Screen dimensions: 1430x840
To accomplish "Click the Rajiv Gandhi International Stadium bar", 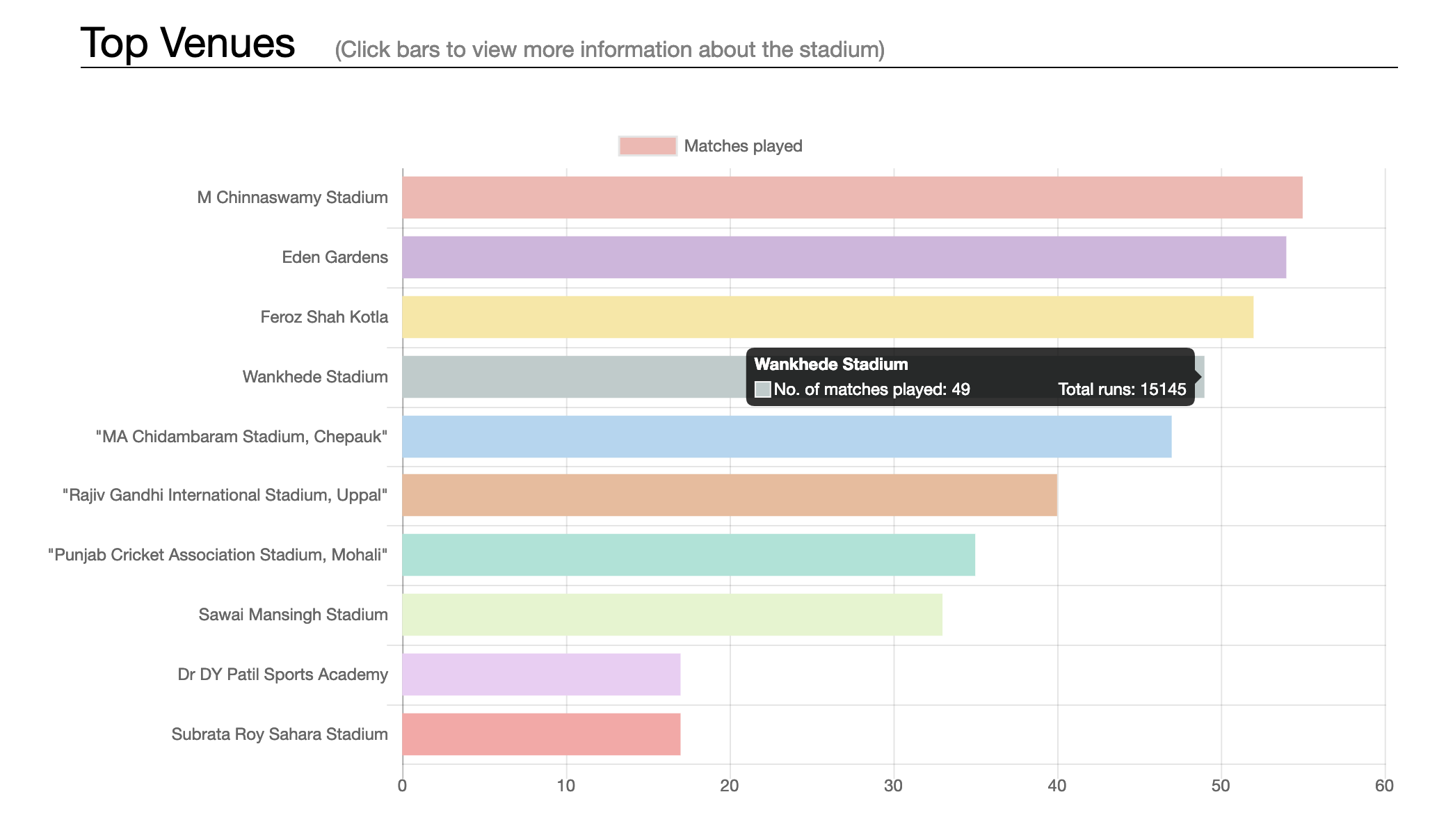I will point(730,495).
